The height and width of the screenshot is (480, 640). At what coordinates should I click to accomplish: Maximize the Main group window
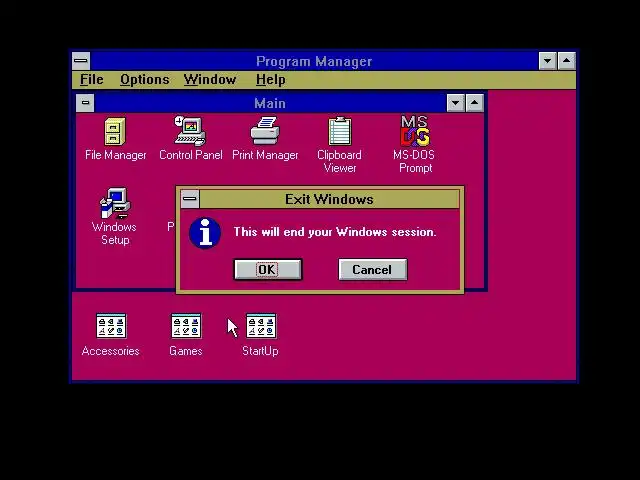click(x=474, y=103)
